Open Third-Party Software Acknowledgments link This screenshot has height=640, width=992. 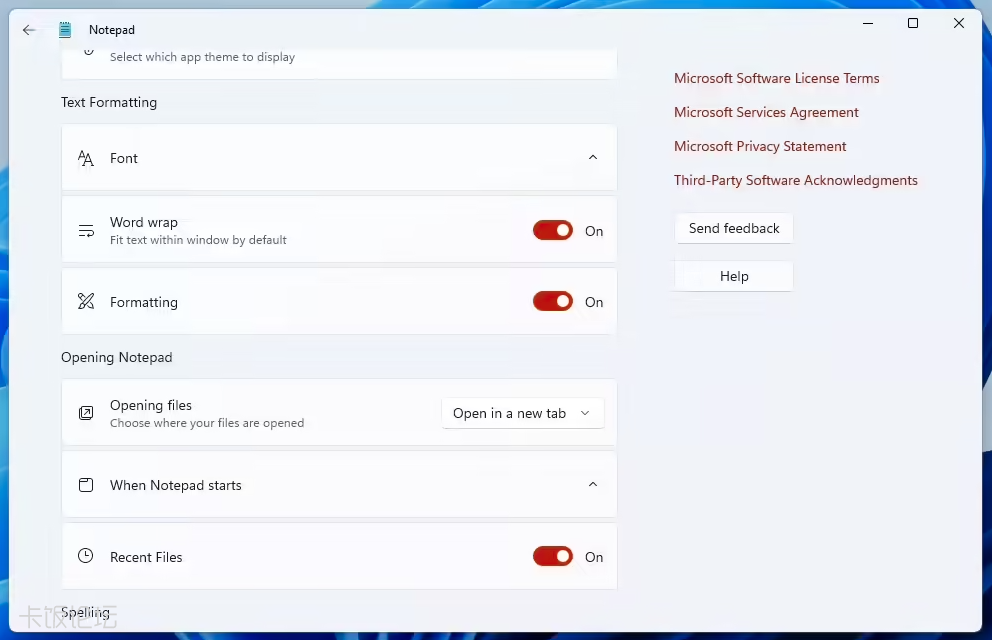point(795,181)
